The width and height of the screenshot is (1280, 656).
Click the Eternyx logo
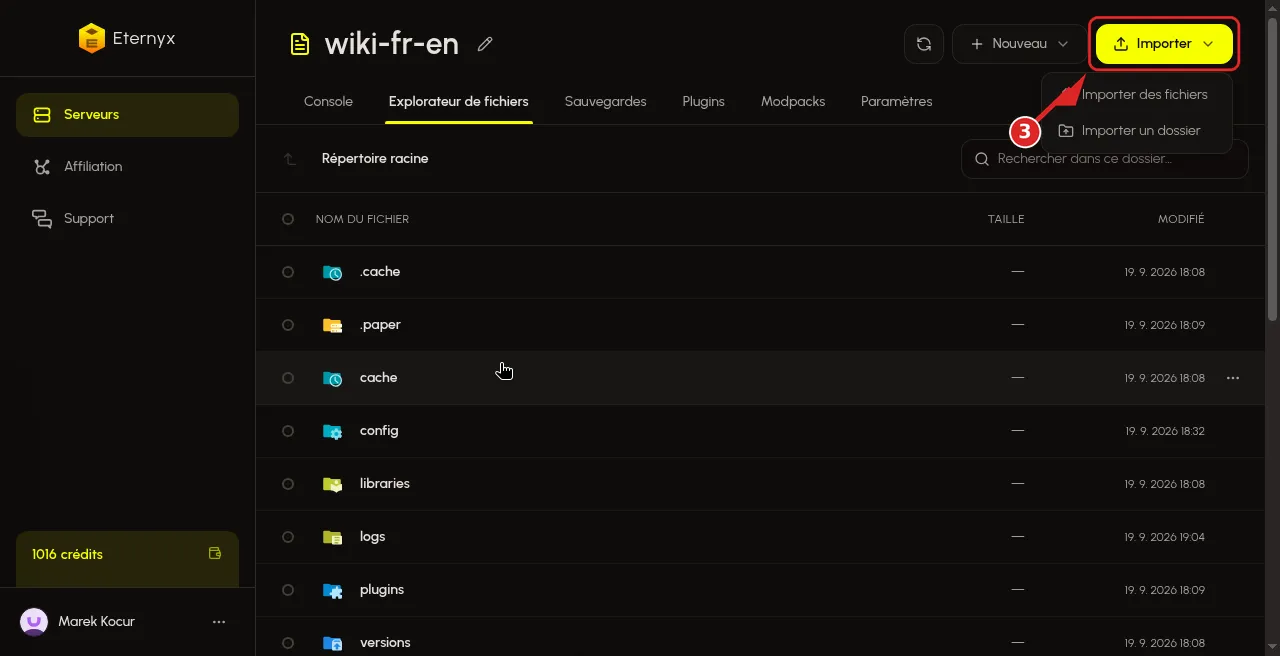point(91,39)
